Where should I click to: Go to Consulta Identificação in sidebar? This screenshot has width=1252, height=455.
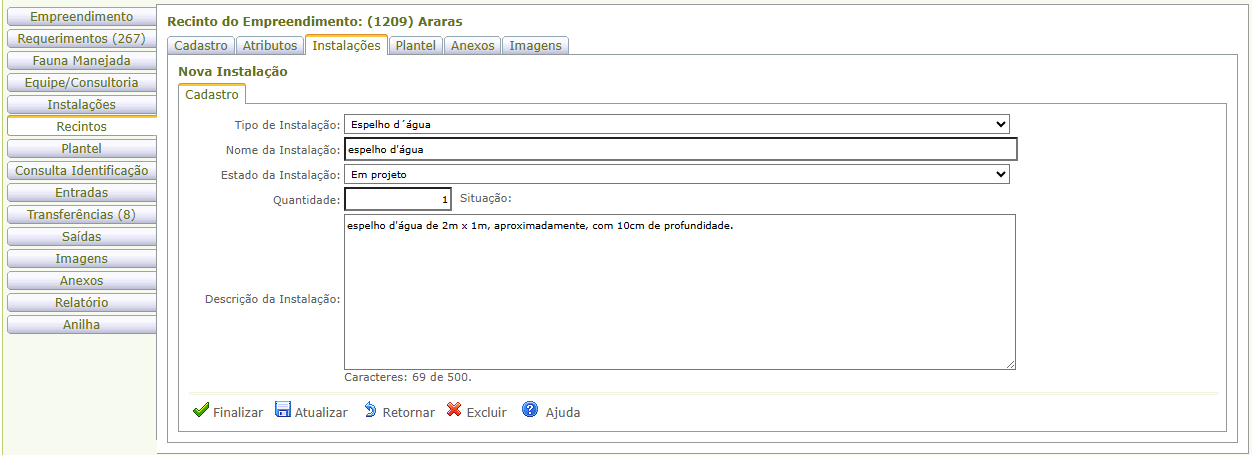tap(81, 171)
